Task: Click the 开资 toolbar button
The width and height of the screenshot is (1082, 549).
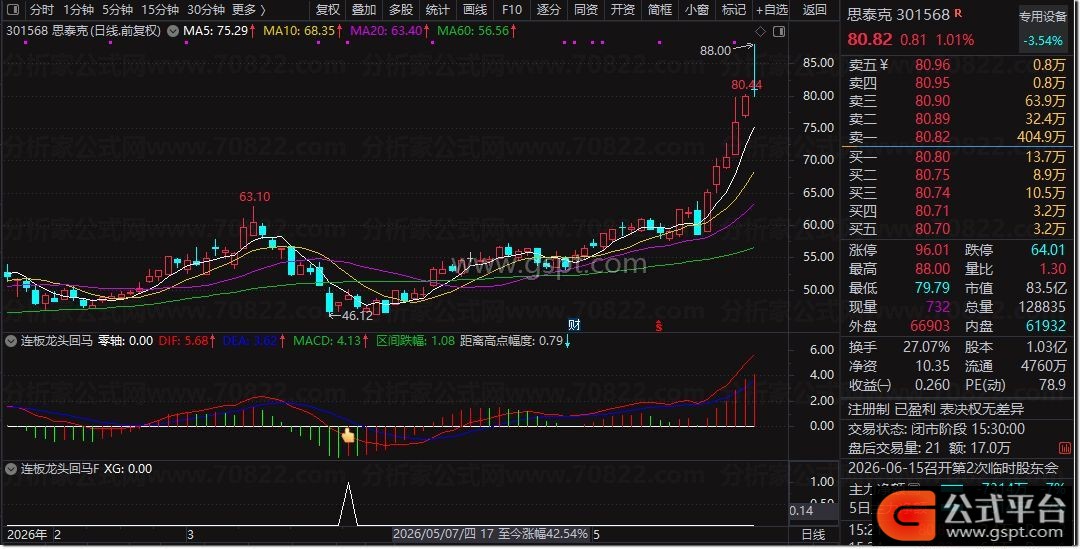Action: point(622,10)
